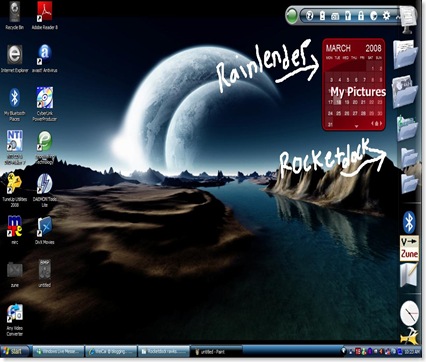Open the computer monitor icon atop RocketDock

point(408,19)
